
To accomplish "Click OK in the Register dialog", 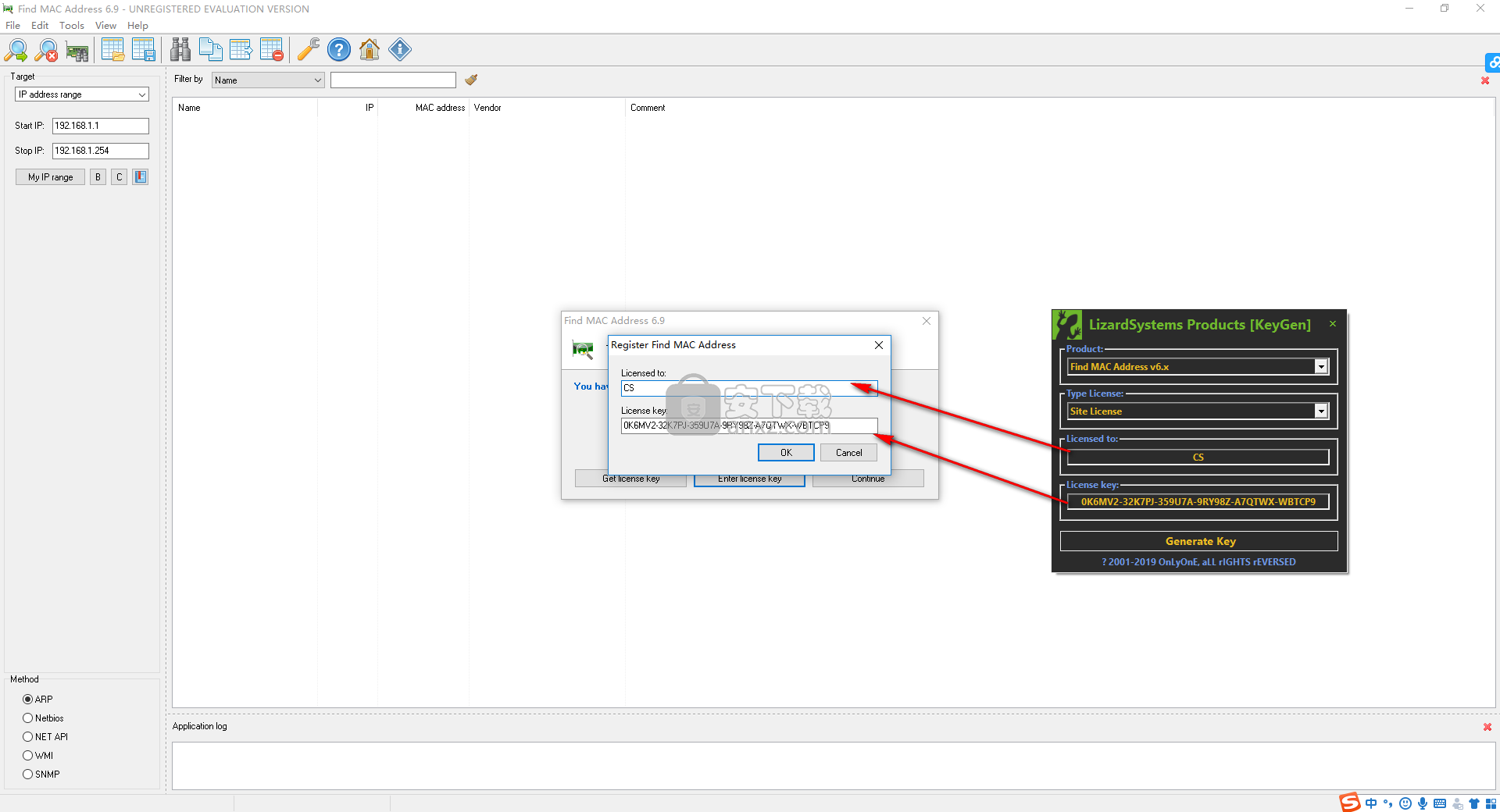I will (786, 453).
